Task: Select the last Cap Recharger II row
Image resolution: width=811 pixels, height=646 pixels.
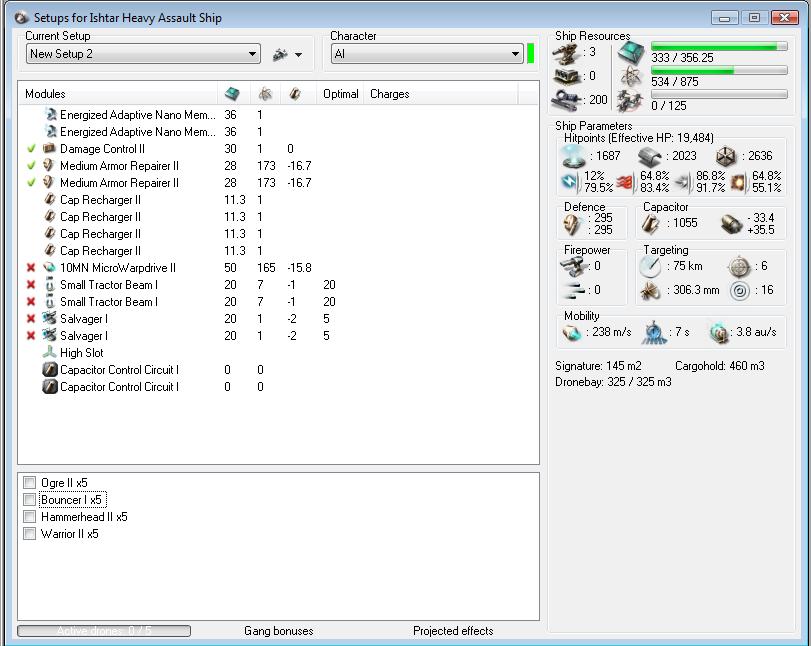Action: coord(279,251)
